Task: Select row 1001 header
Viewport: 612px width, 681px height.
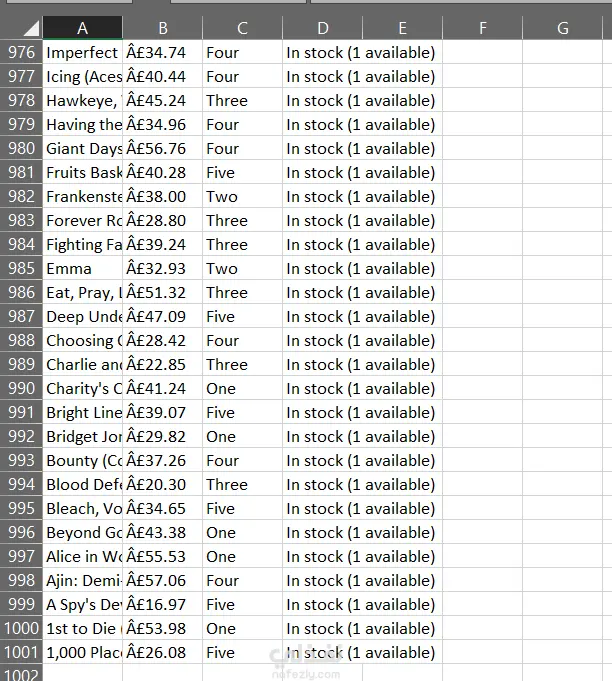Action: pos(21,652)
